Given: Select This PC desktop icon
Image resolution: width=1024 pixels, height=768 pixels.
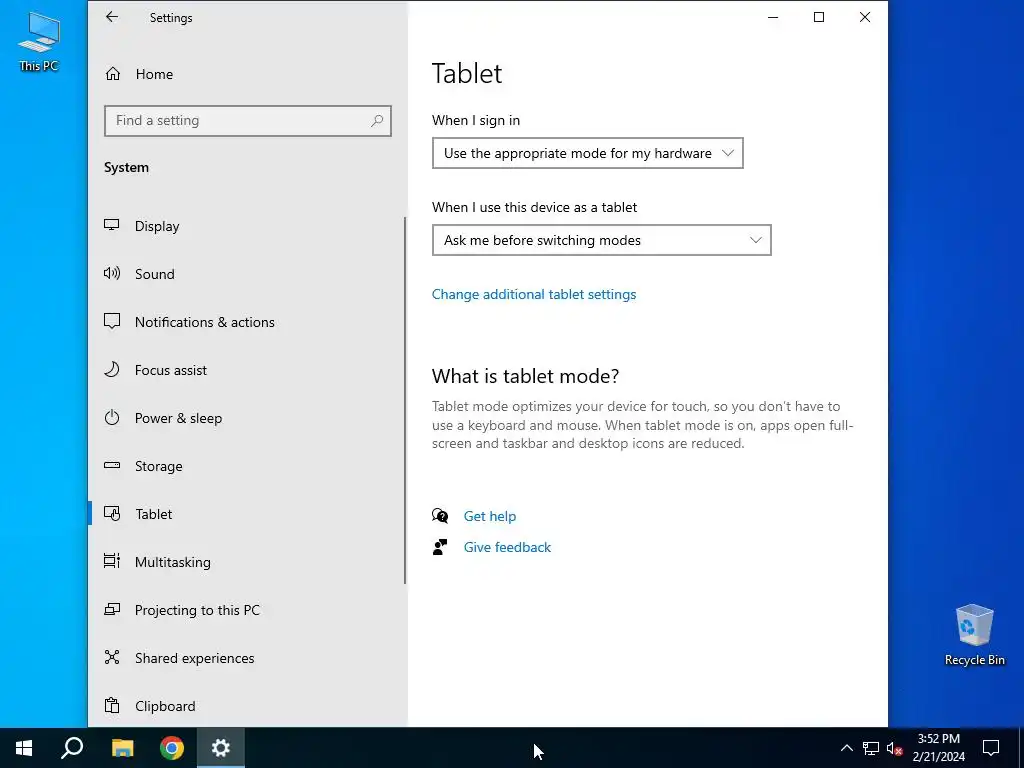Looking at the screenshot, I should [39, 41].
